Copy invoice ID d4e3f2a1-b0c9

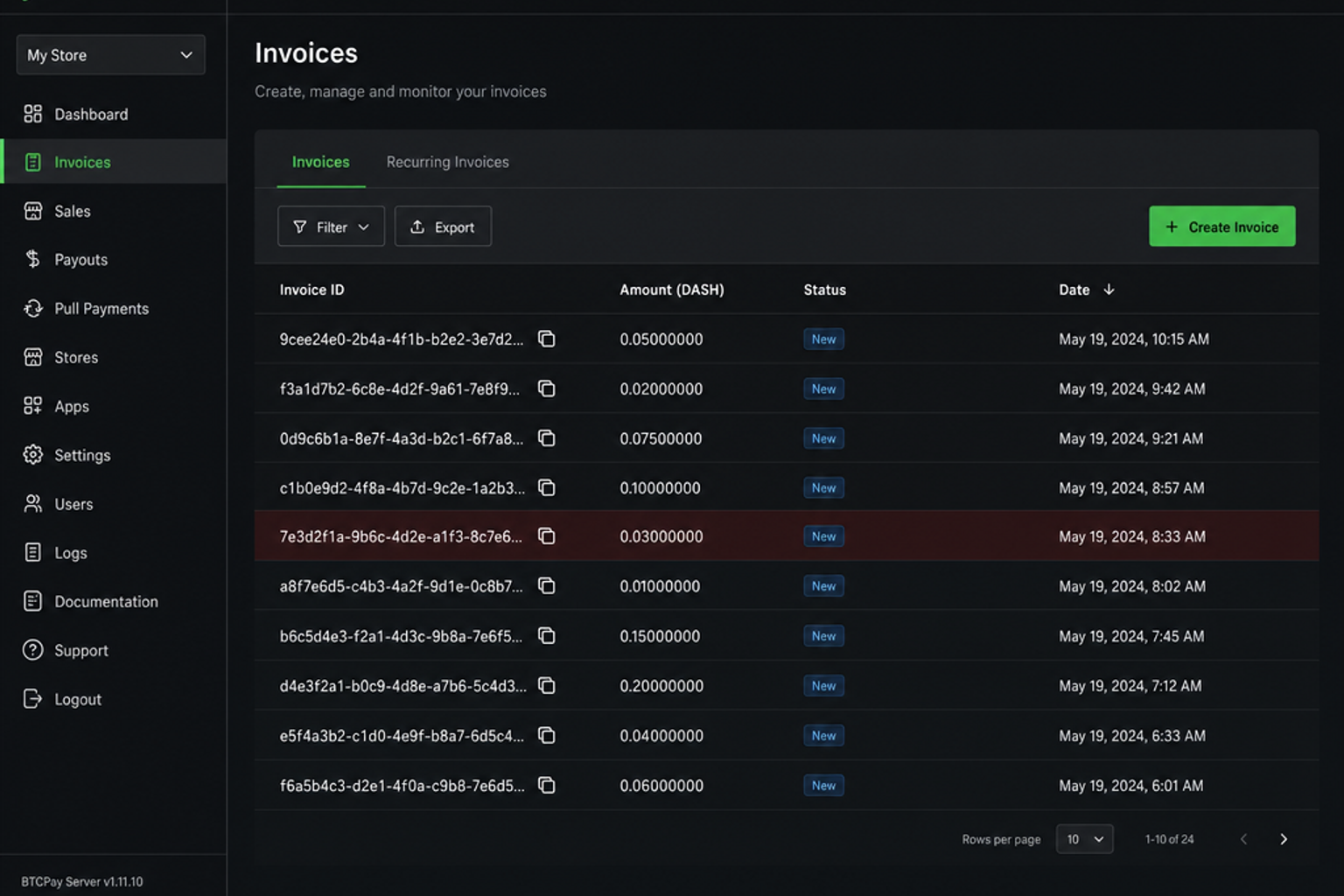(547, 686)
